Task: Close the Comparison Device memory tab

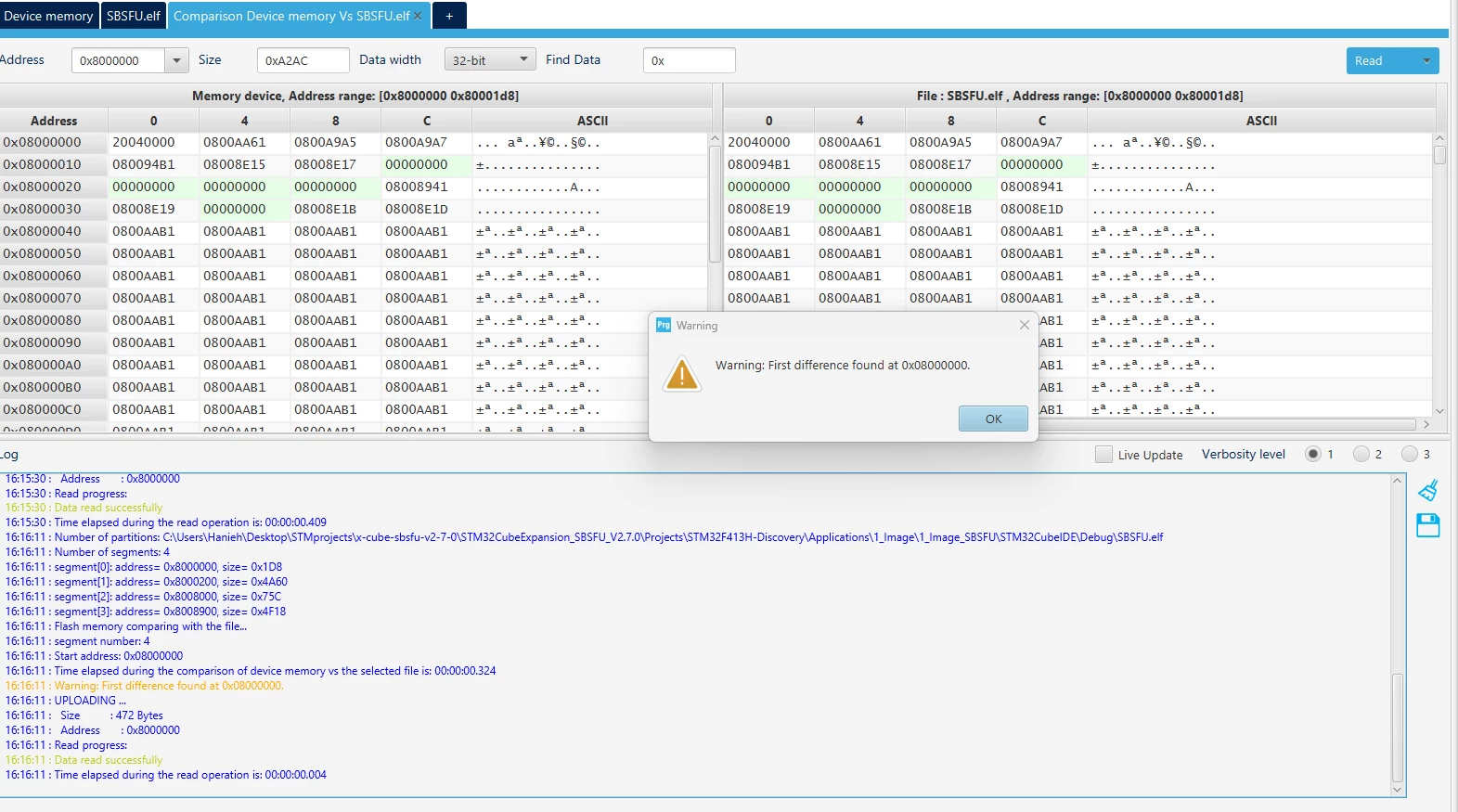Action: pyautogui.click(x=418, y=16)
